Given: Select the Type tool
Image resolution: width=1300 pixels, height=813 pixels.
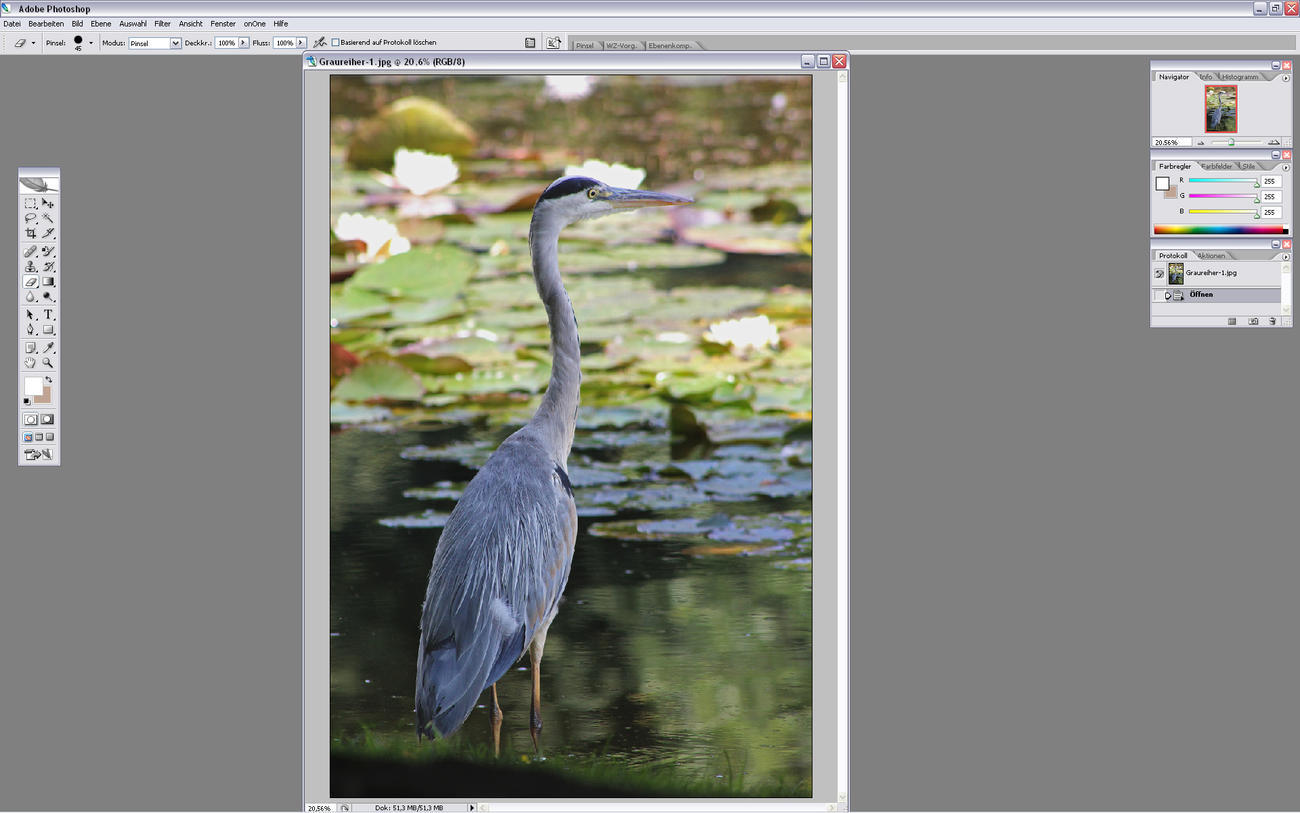Looking at the screenshot, I should coord(48,314).
